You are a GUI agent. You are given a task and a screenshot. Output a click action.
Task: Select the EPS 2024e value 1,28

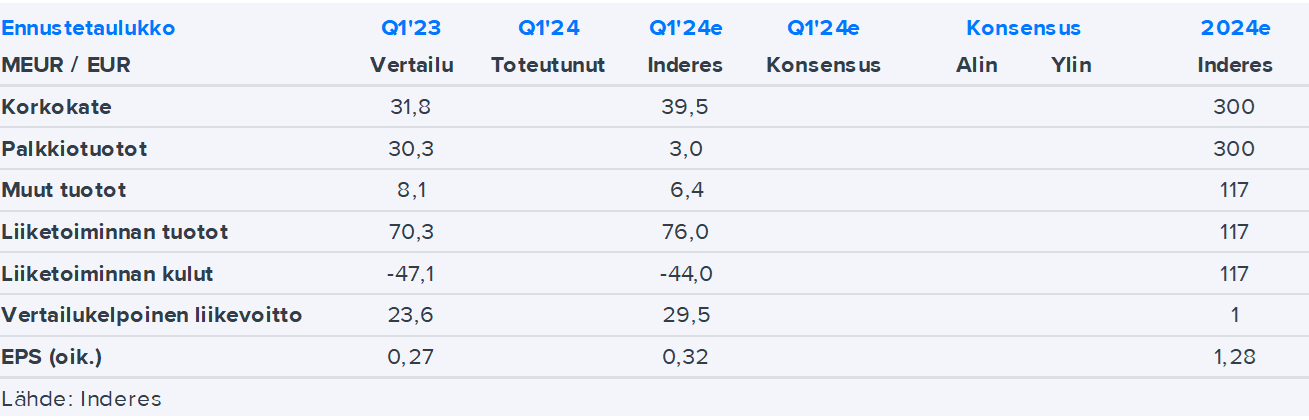(x=1235, y=357)
